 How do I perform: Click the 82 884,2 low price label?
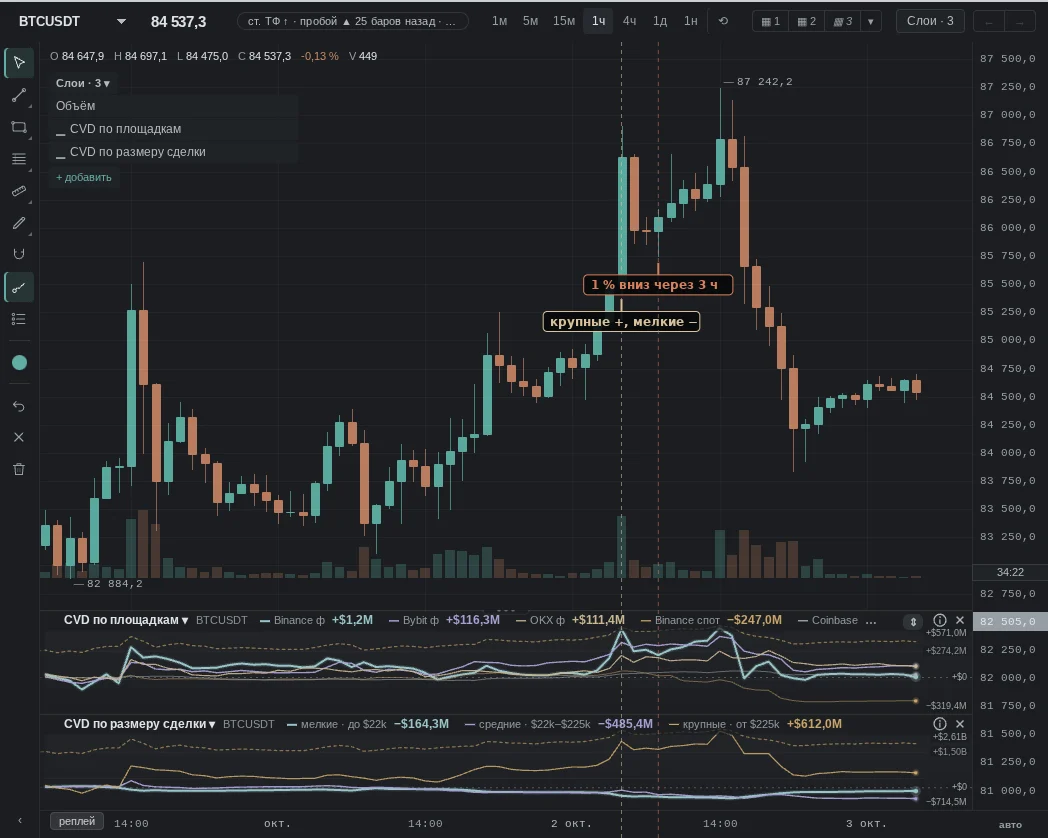click(x=114, y=583)
